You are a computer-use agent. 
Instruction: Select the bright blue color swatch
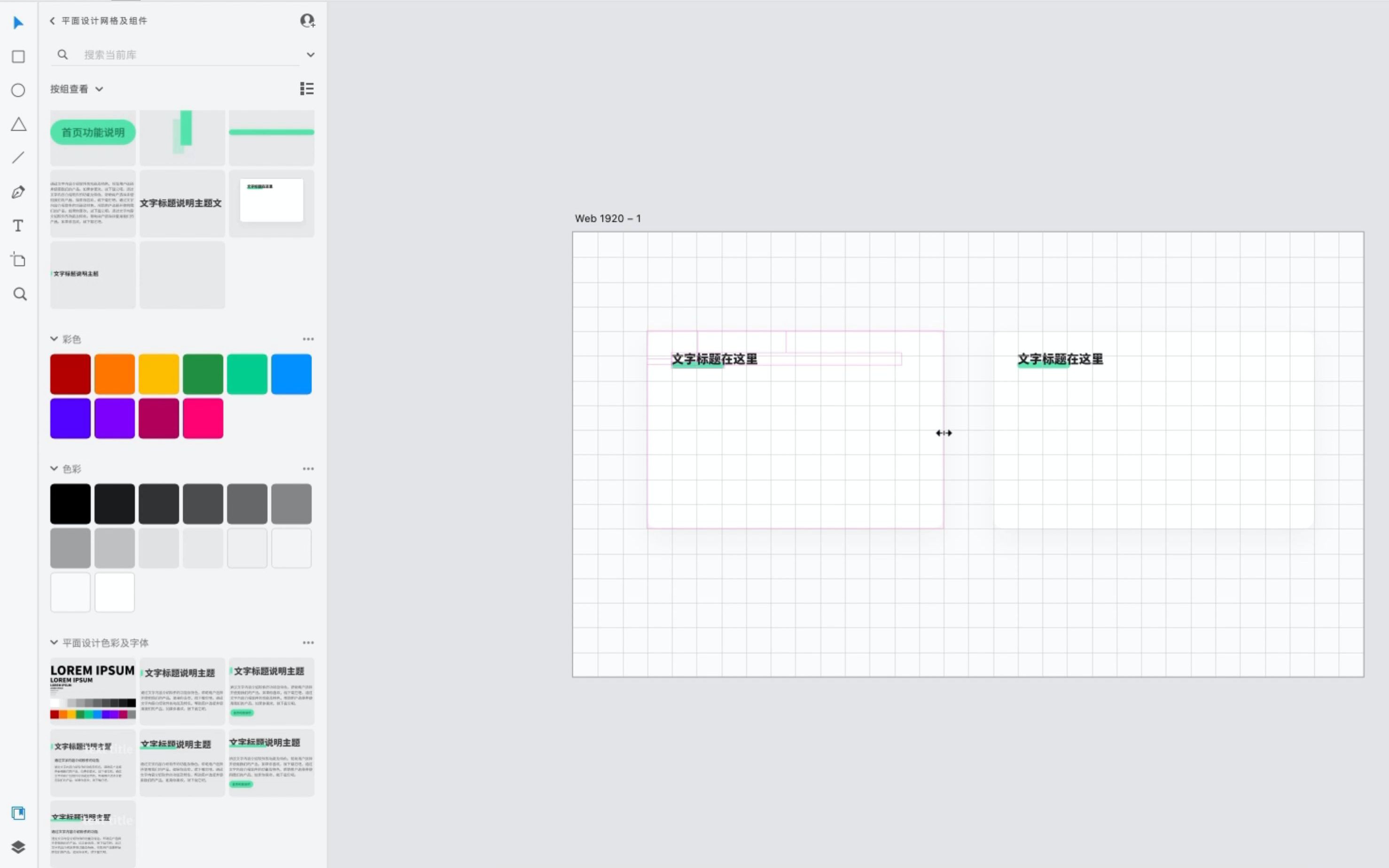pos(291,374)
